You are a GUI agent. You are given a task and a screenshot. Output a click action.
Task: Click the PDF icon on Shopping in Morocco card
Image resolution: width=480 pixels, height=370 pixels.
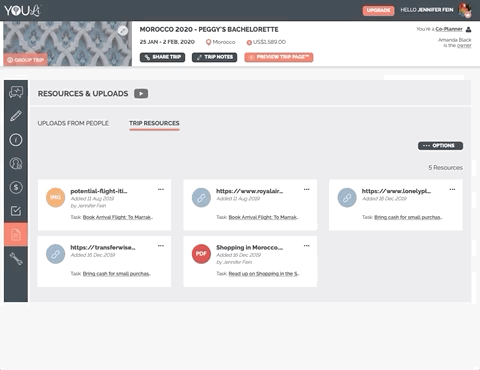pyautogui.click(x=201, y=254)
